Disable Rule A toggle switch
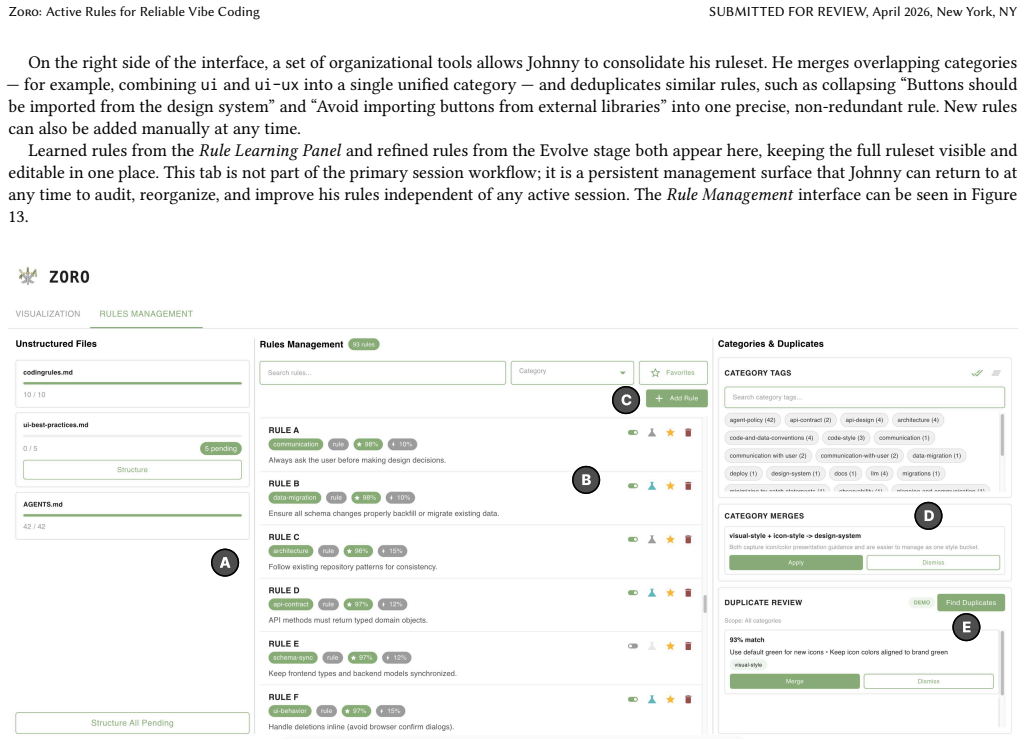The width and height of the screenshot is (1024, 740). [x=633, y=432]
